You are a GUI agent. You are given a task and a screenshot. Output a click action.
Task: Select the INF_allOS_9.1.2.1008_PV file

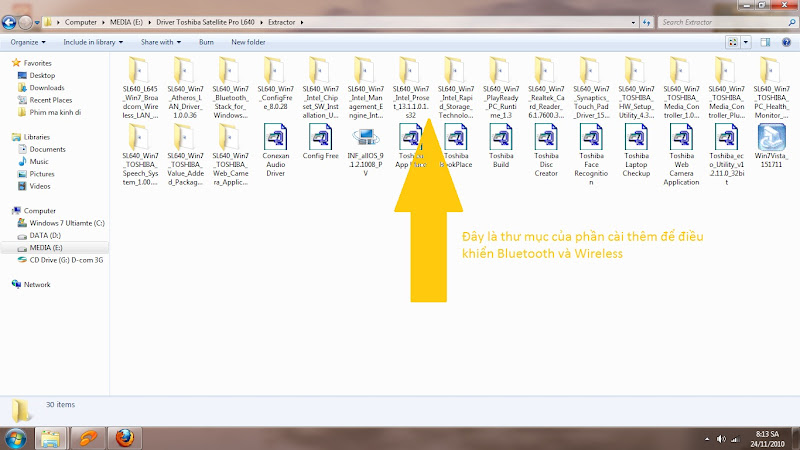[x=365, y=151]
